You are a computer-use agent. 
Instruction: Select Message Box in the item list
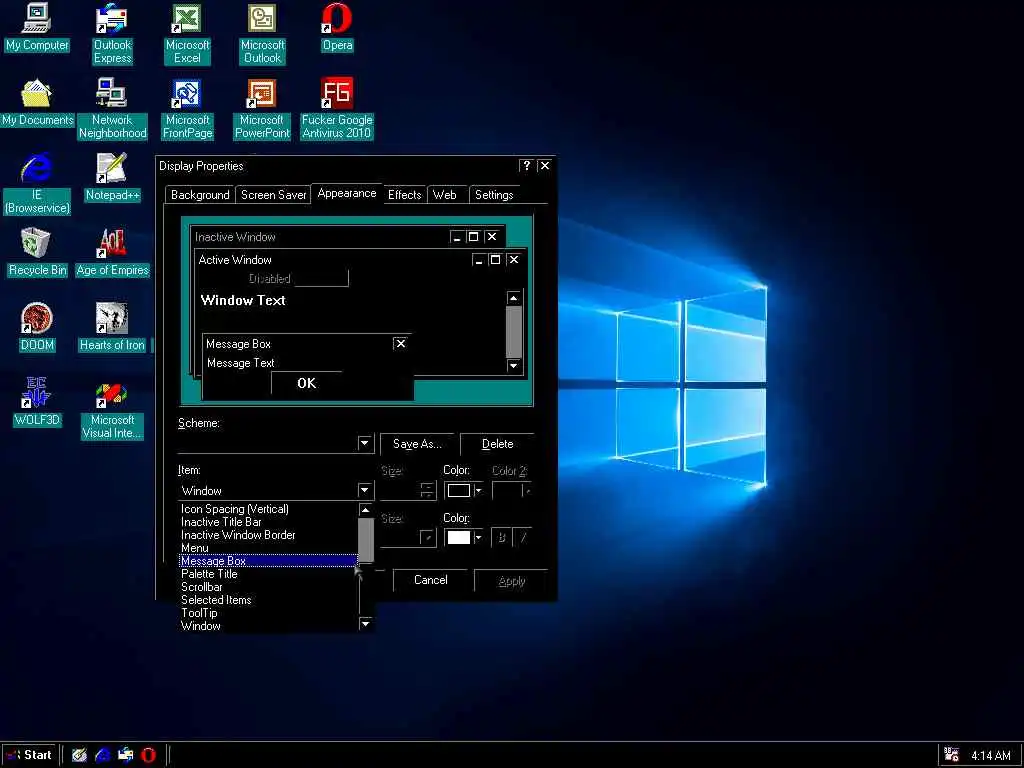point(268,561)
